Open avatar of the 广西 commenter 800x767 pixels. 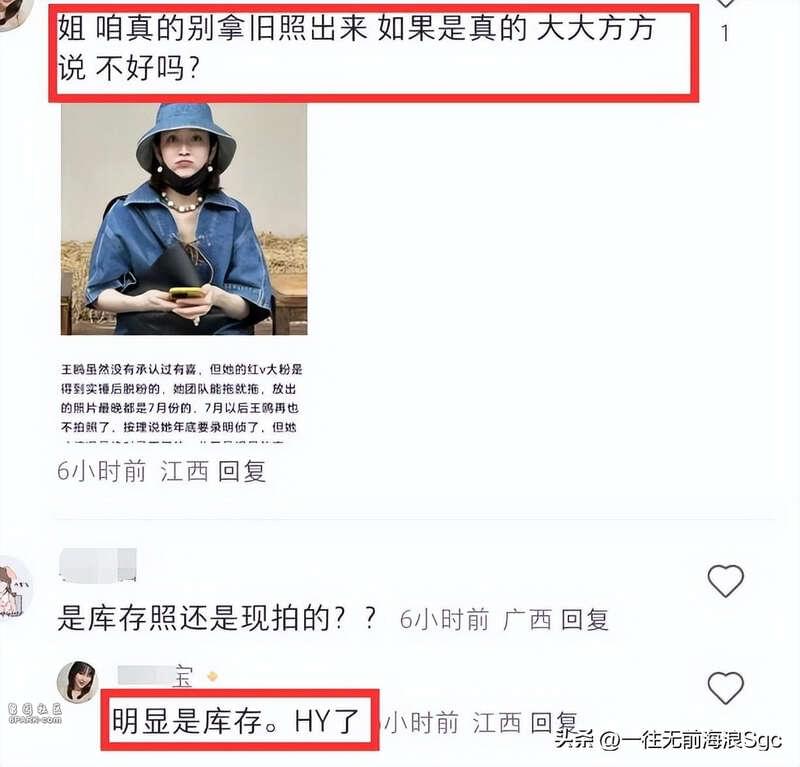tap(13, 588)
